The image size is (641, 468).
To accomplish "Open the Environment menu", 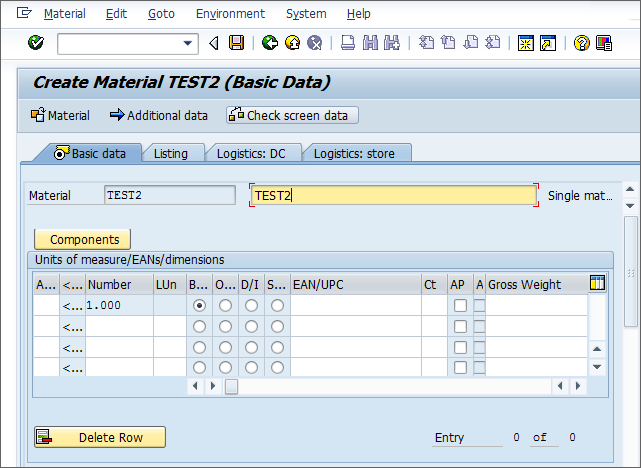I will (x=231, y=14).
